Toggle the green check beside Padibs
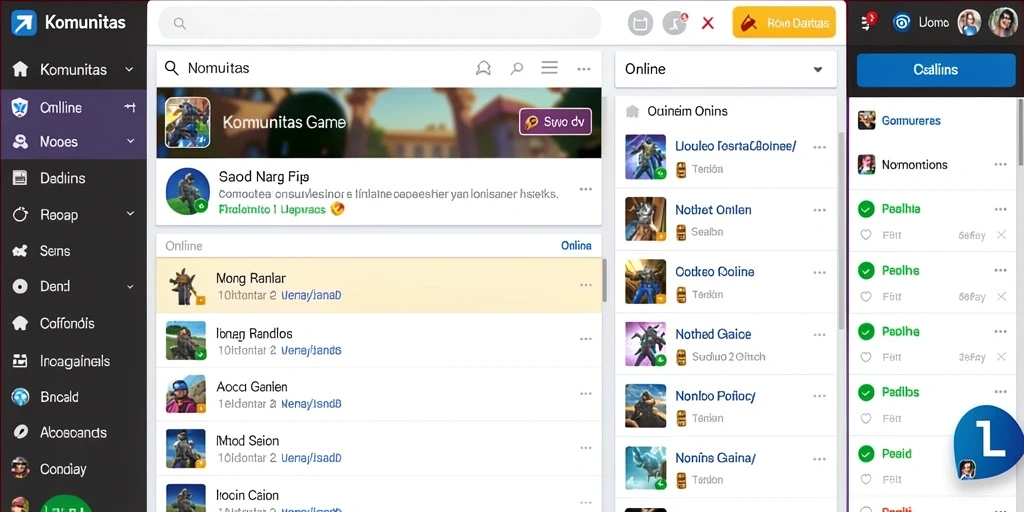1024x512 pixels. (x=866, y=392)
